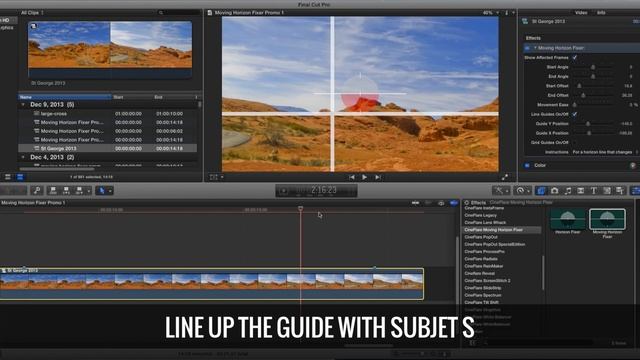The image size is (640, 360).
Task: Select the arrow Select tool
Action: 101,190
